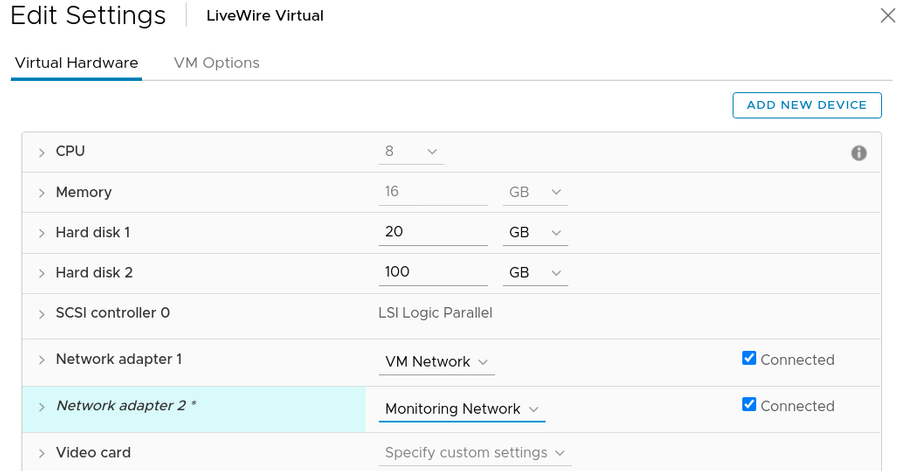
Task: Expand the Network adapter 1 row
Action: (42, 360)
